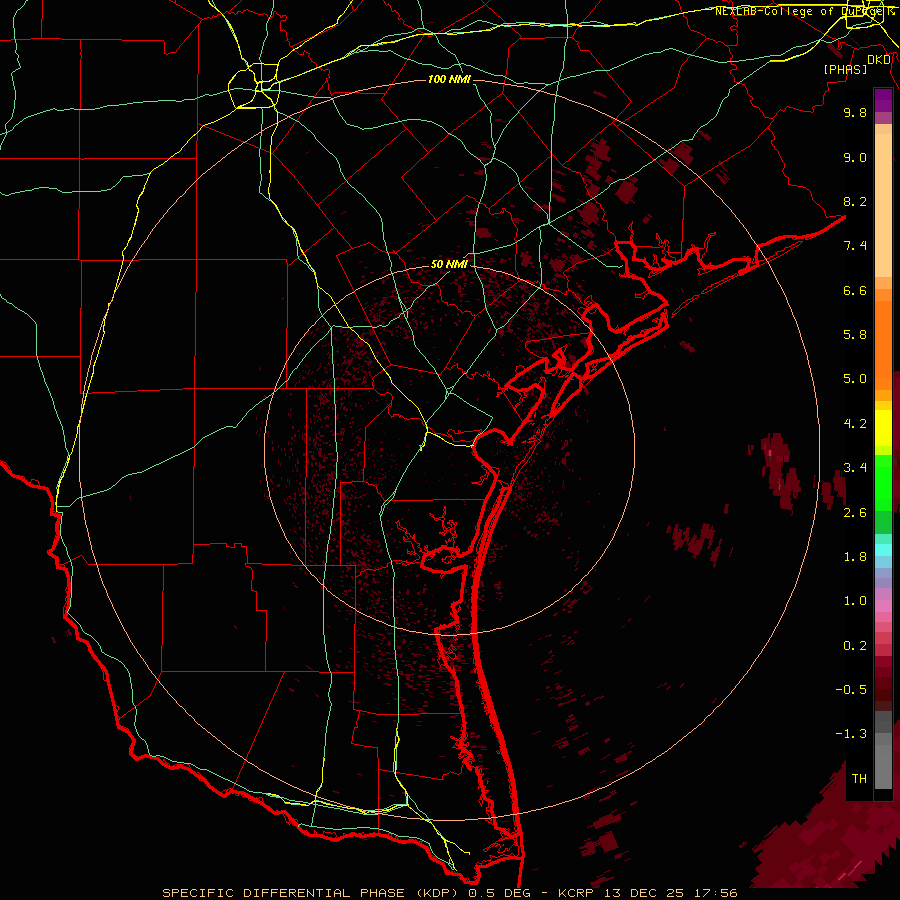
Task: Click the 1.0 value on the color scale
Action: point(855,601)
